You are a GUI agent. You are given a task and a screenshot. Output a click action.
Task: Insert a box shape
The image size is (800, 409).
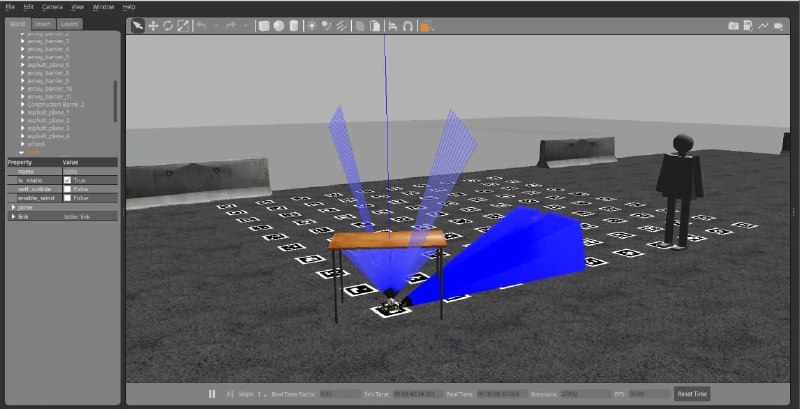[x=264, y=26]
